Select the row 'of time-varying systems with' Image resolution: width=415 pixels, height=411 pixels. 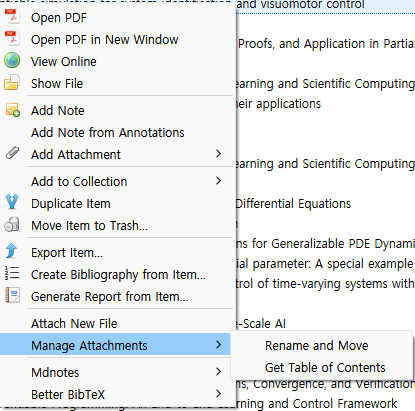326,284
